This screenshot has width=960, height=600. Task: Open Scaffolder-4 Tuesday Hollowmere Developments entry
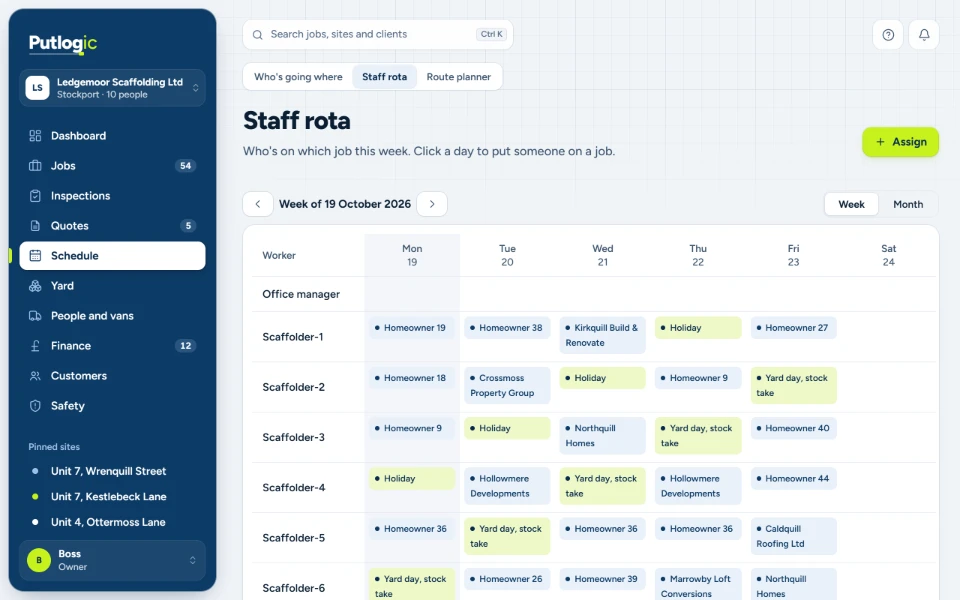507,486
